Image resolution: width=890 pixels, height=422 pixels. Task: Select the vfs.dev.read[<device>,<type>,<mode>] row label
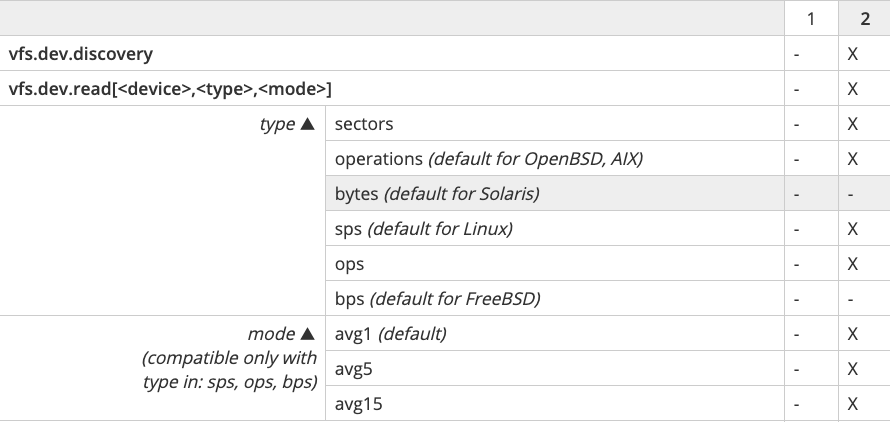[170, 89]
